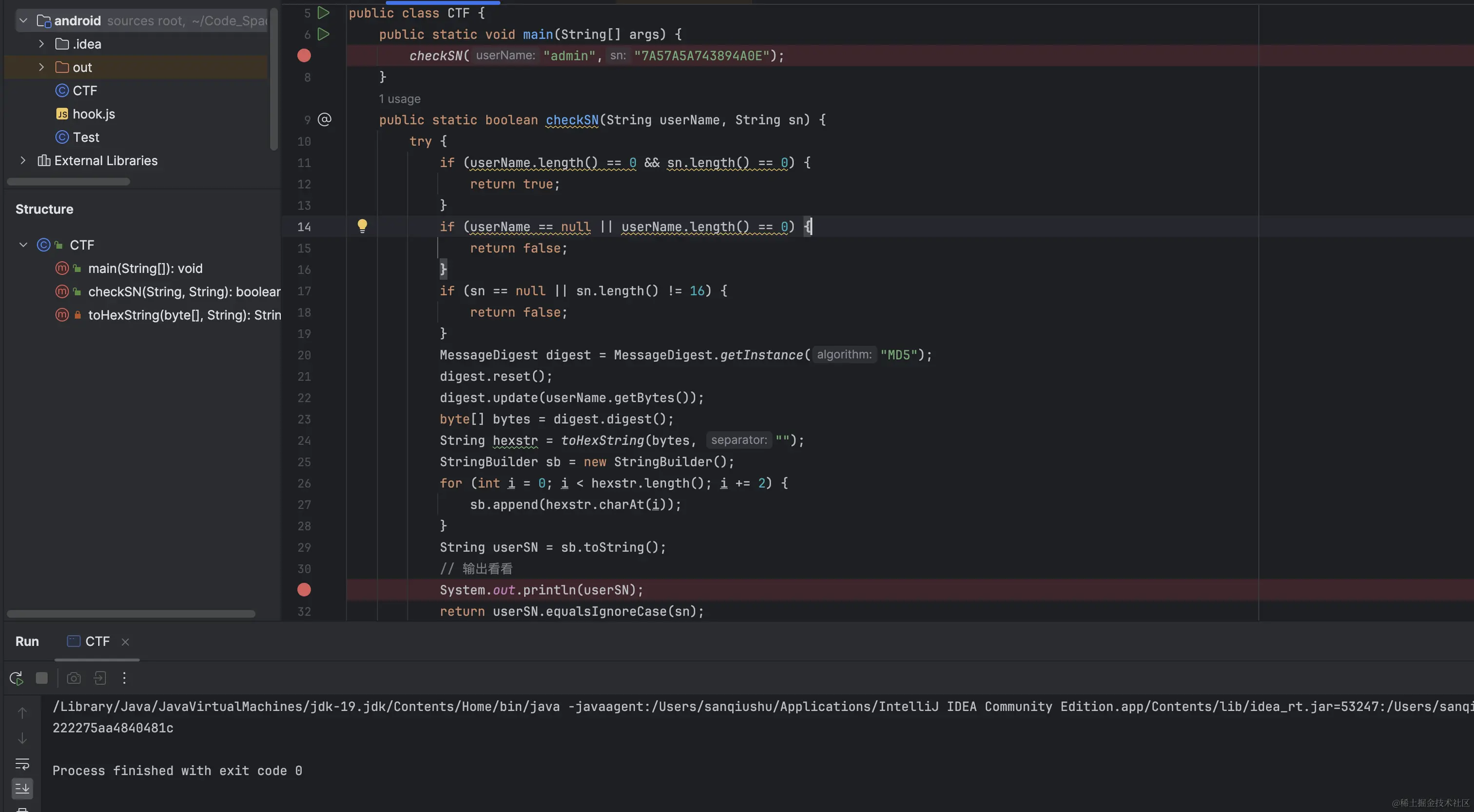This screenshot has width=1474, height=812.
Task: Collapse the CTF class in Structure
Action: click(23, 245)
